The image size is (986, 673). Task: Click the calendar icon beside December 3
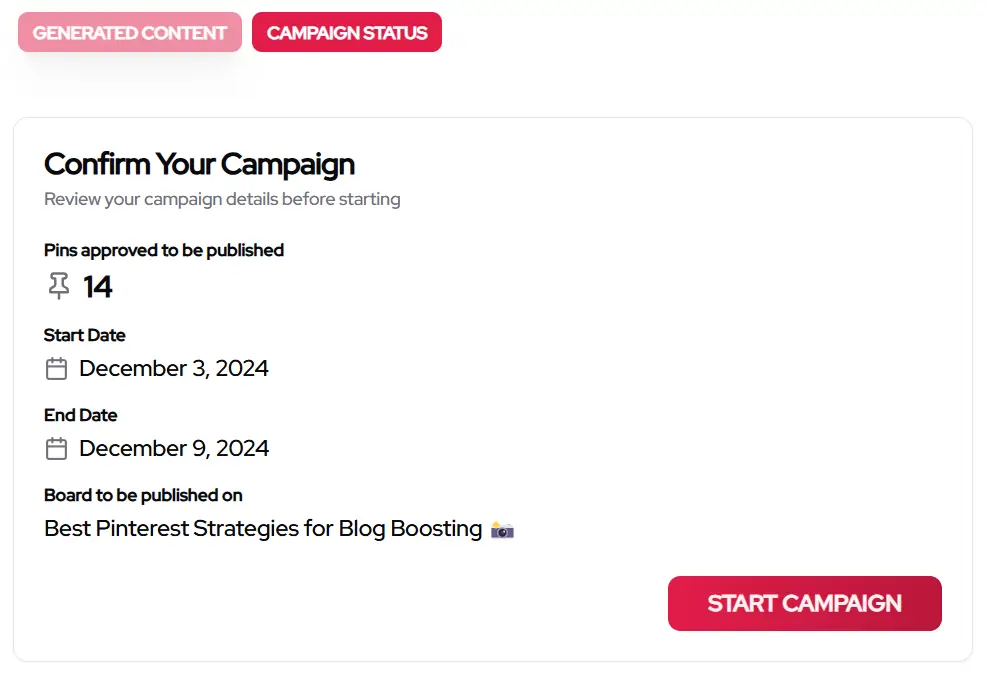tap(56, 369)
